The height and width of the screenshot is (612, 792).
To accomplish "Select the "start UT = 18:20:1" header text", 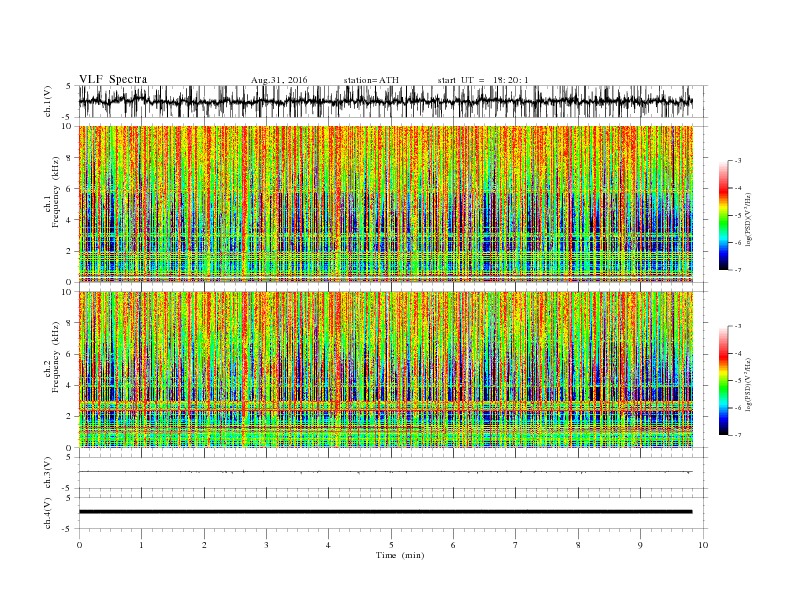I will click(x=482, y=80).
